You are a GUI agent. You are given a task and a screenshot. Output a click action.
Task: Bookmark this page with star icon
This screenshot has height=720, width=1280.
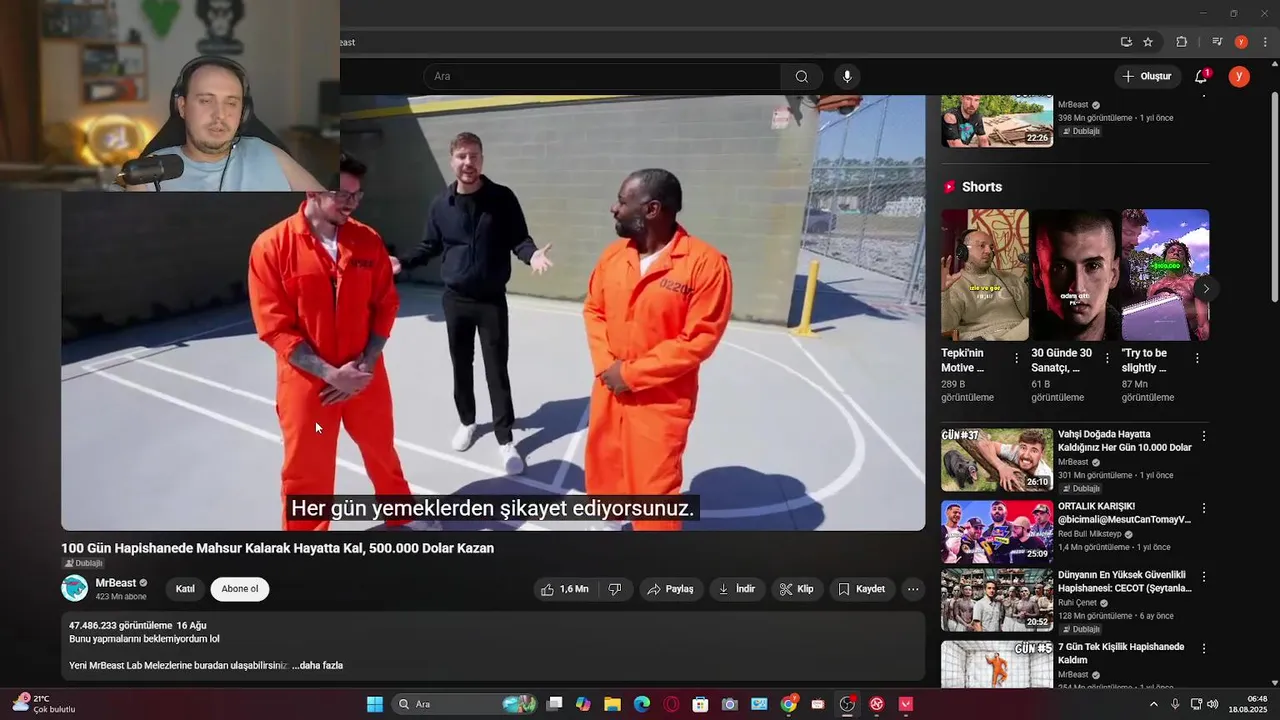(1148, 42)
